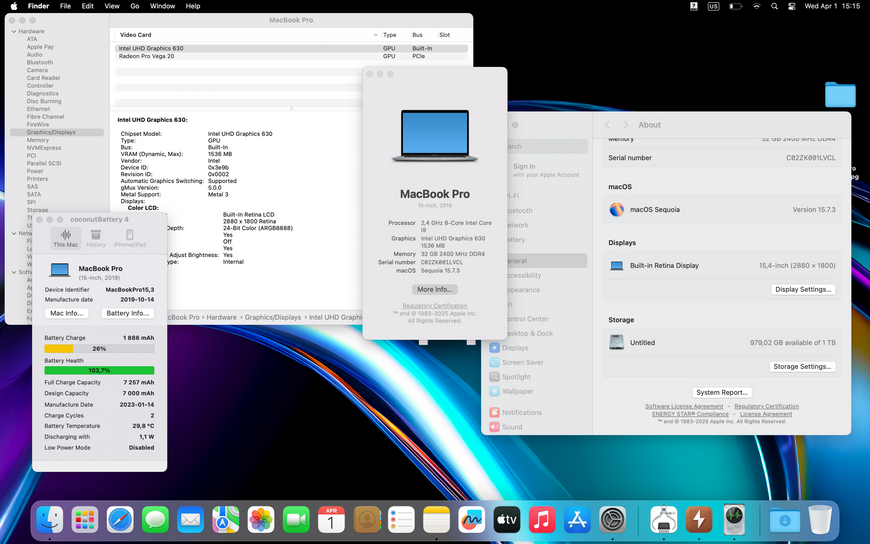The height and width of the screenshot is (544, 870).
Task: Open Contacts from the Dock
Action: click(x=367, y=520)
